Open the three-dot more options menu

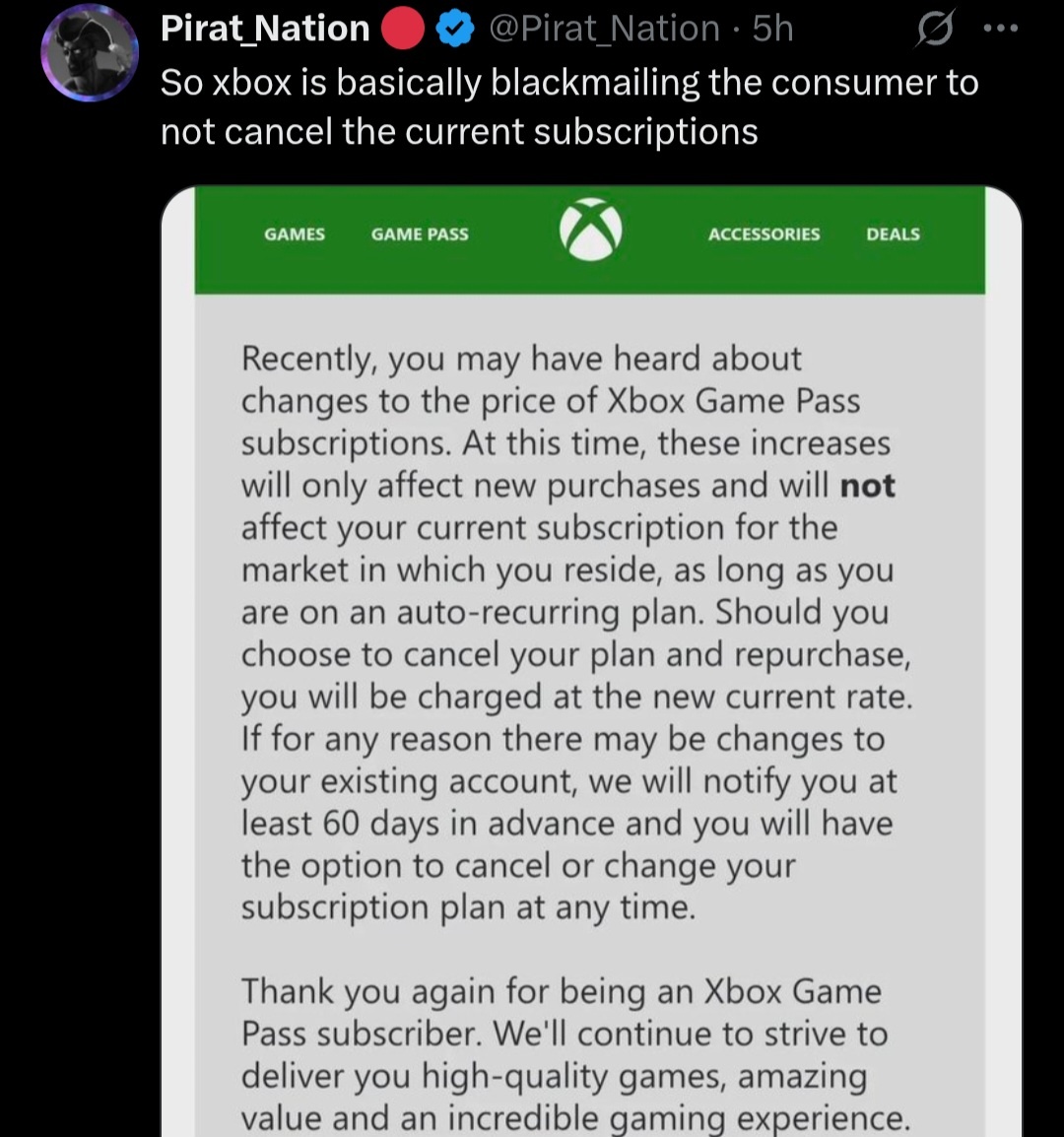click(x=1000, y=29)
